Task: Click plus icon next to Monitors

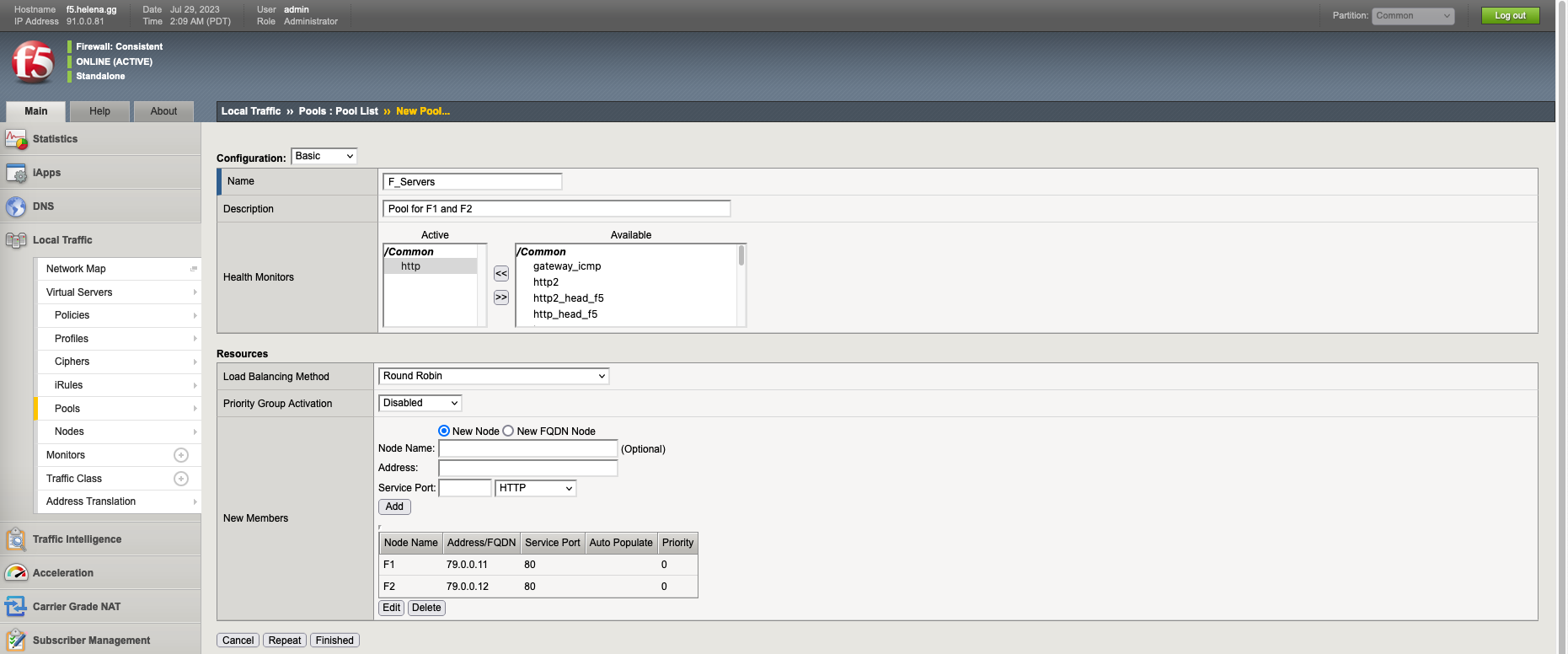Action: [180, 455]
